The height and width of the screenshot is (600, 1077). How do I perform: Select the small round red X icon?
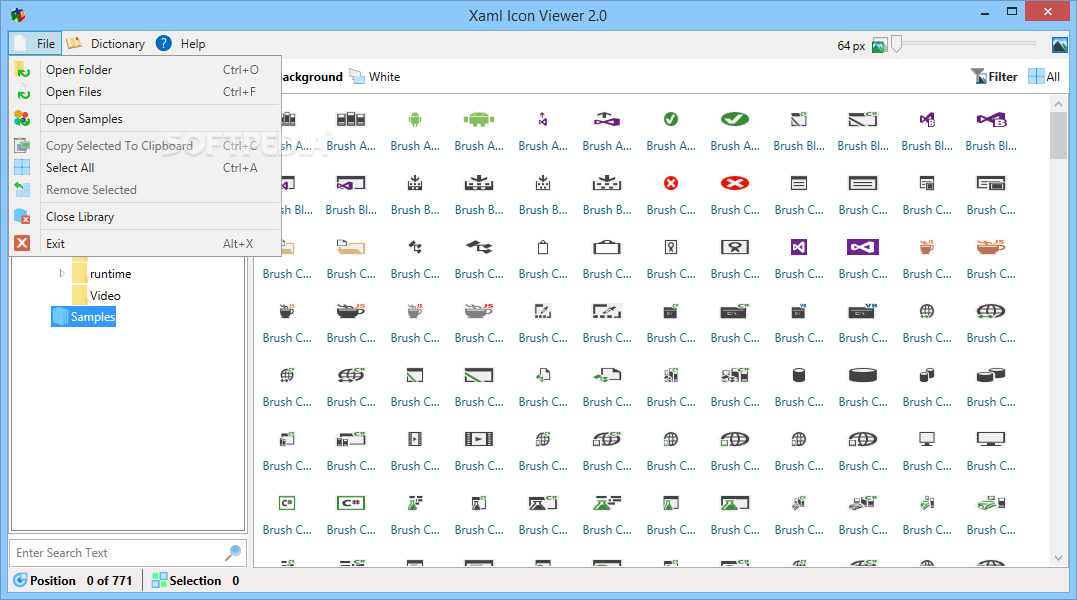(x=671, y=183)
